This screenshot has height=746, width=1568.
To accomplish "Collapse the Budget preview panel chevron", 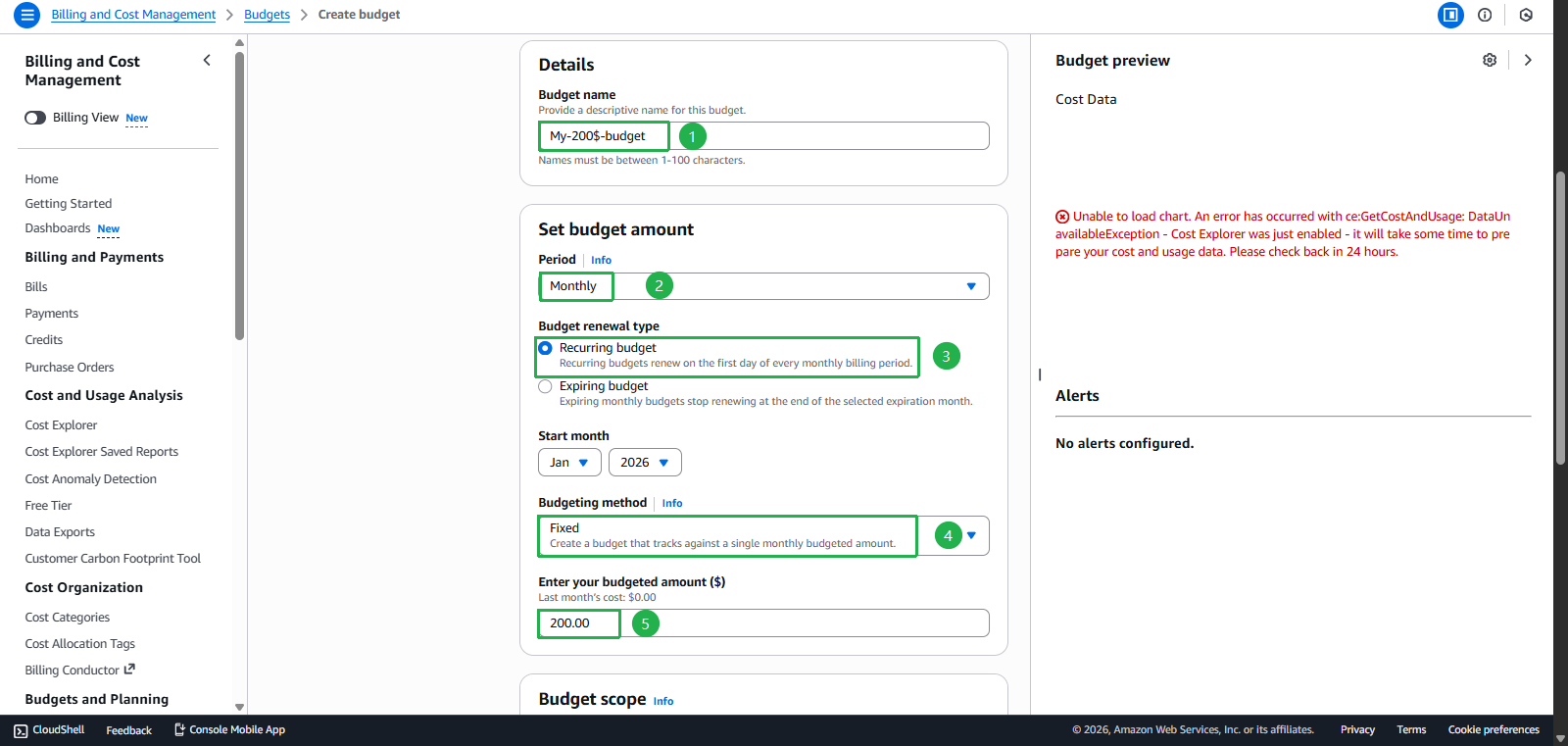I will (1527, 60).
